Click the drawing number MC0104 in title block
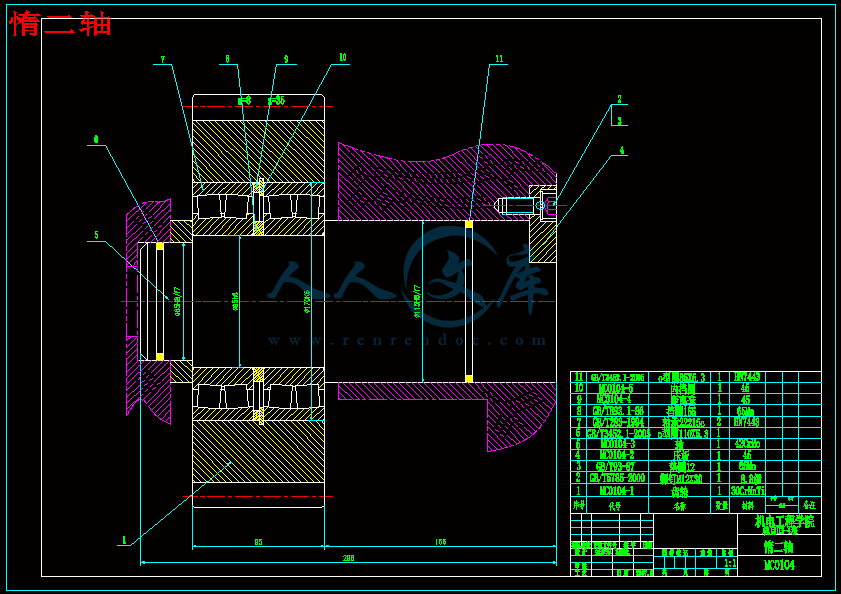 (779, 565)
